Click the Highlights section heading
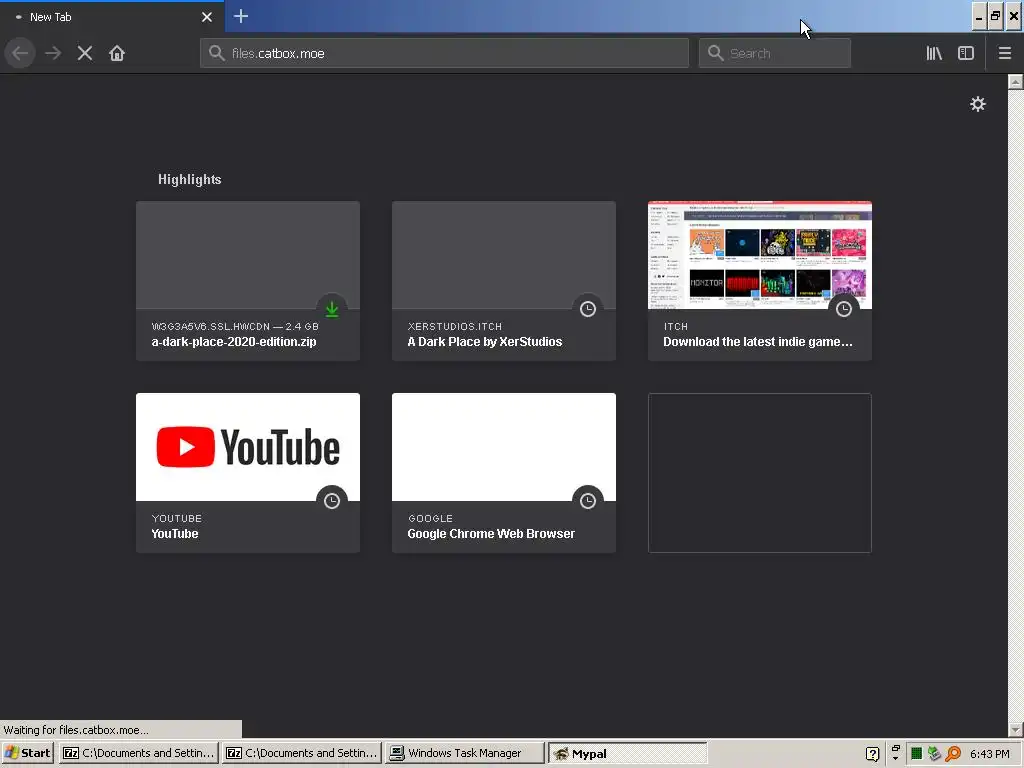Viewport: 1024px width, 768px height. pyautogui.click(x=189, y=180)
